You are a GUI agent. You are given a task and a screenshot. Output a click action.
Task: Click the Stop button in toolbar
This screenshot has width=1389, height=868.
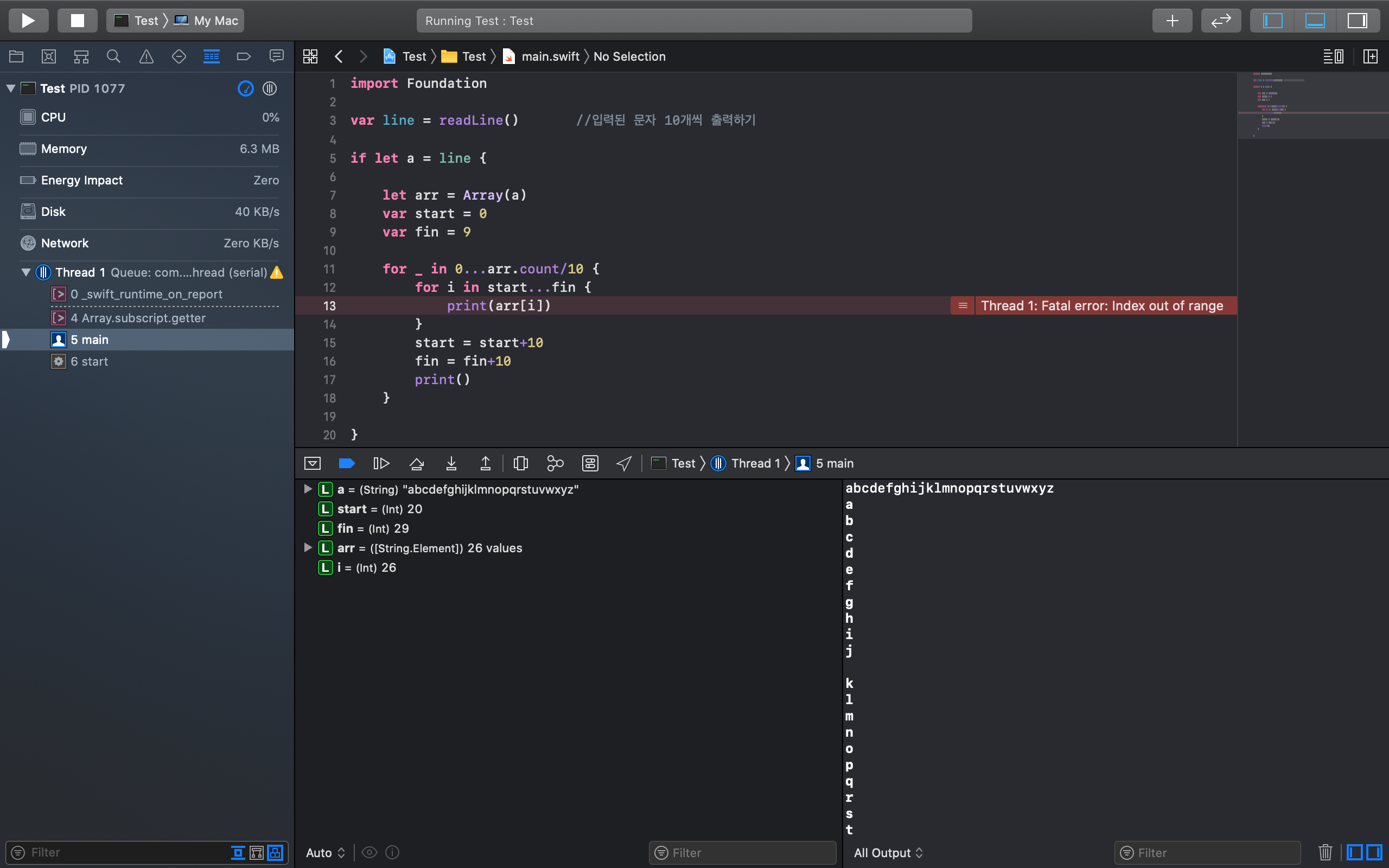click(77, 21)
